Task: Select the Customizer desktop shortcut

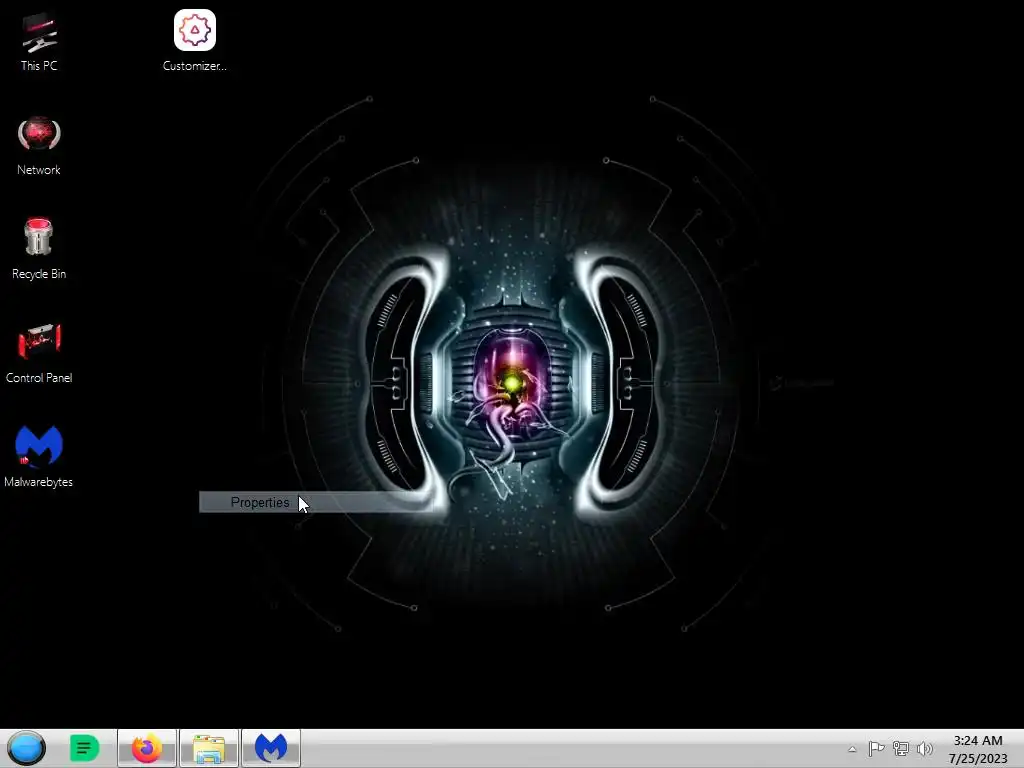Action: (x=195, y=40)
